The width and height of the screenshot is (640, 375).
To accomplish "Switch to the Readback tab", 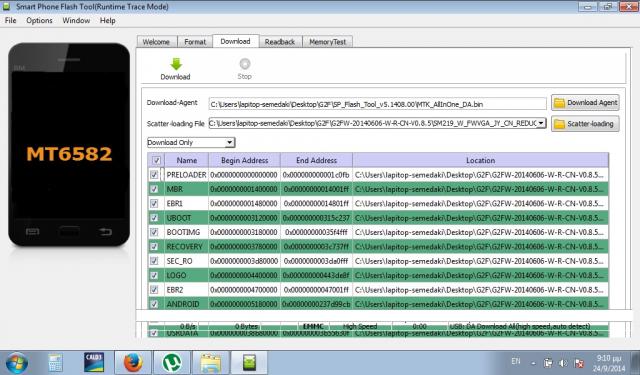I will 280,42.
